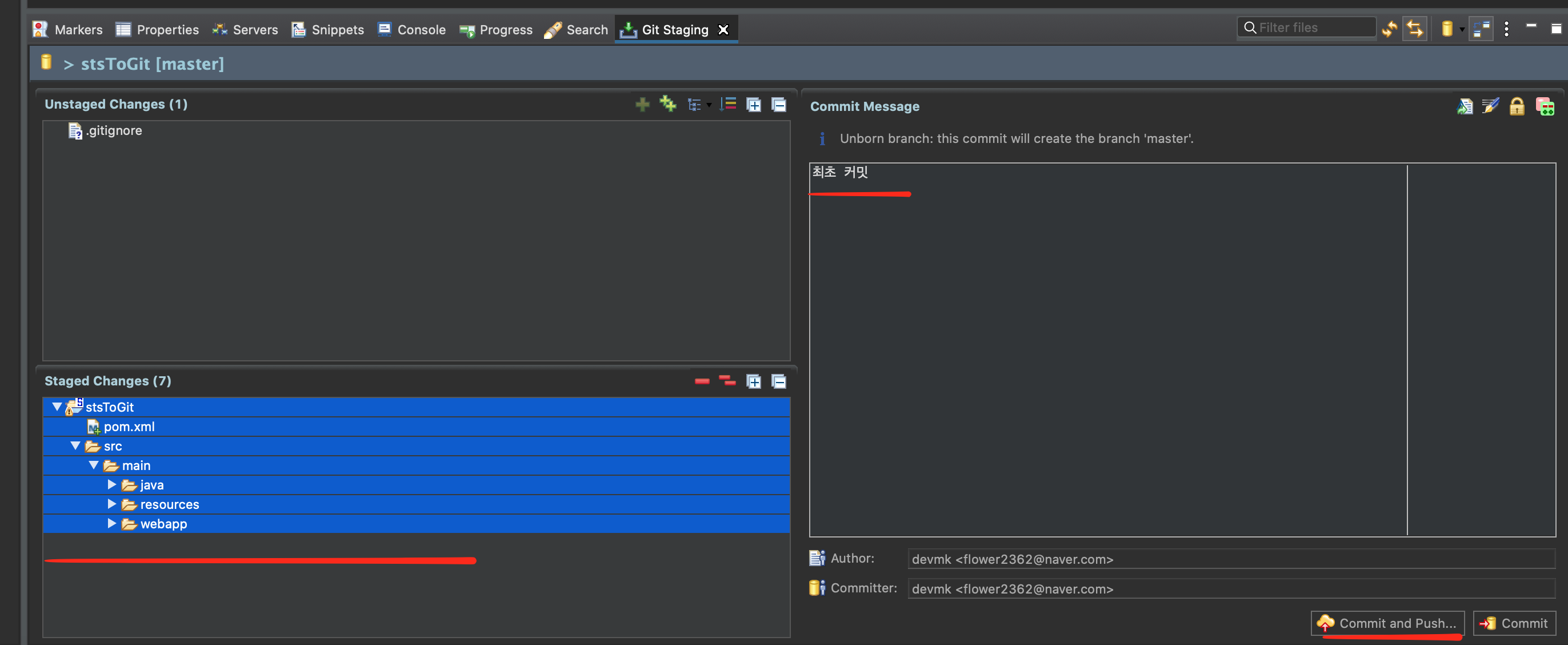
Task: Add selected files to index (single plus)
Action: (642, 105)
